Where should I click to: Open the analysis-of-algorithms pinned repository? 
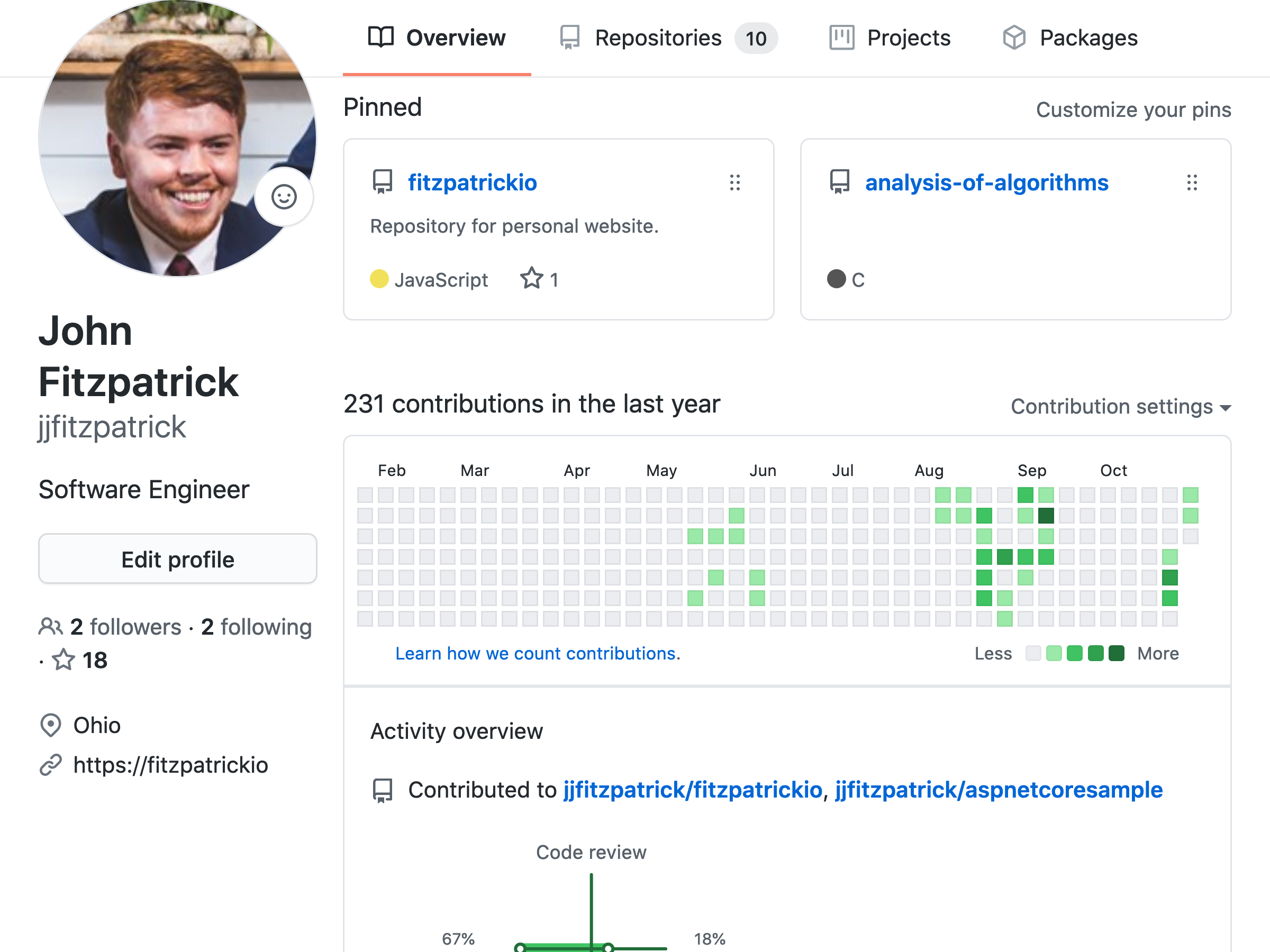(986, 182)
